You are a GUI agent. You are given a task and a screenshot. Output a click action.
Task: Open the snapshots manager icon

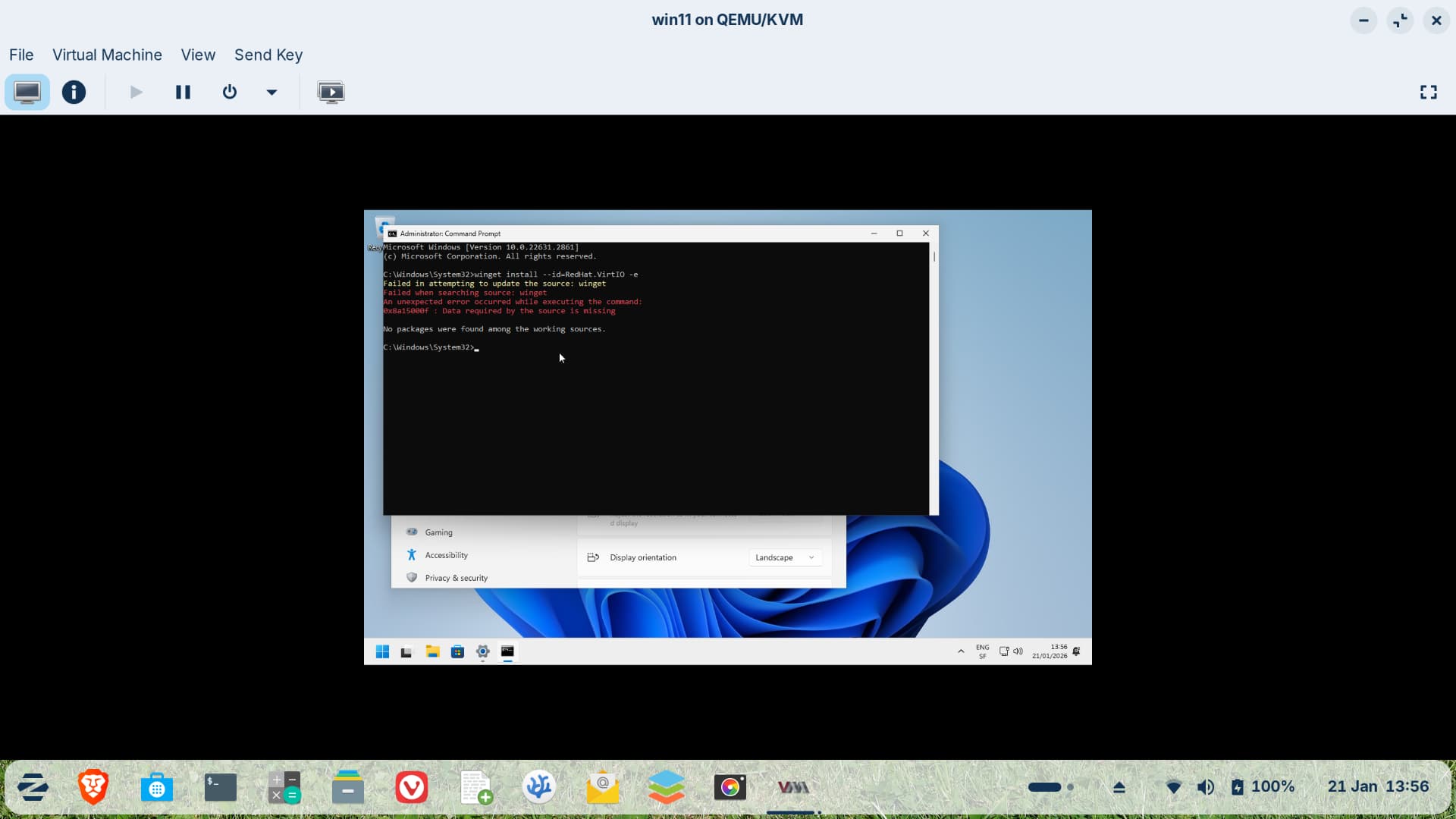coord(331,93)
